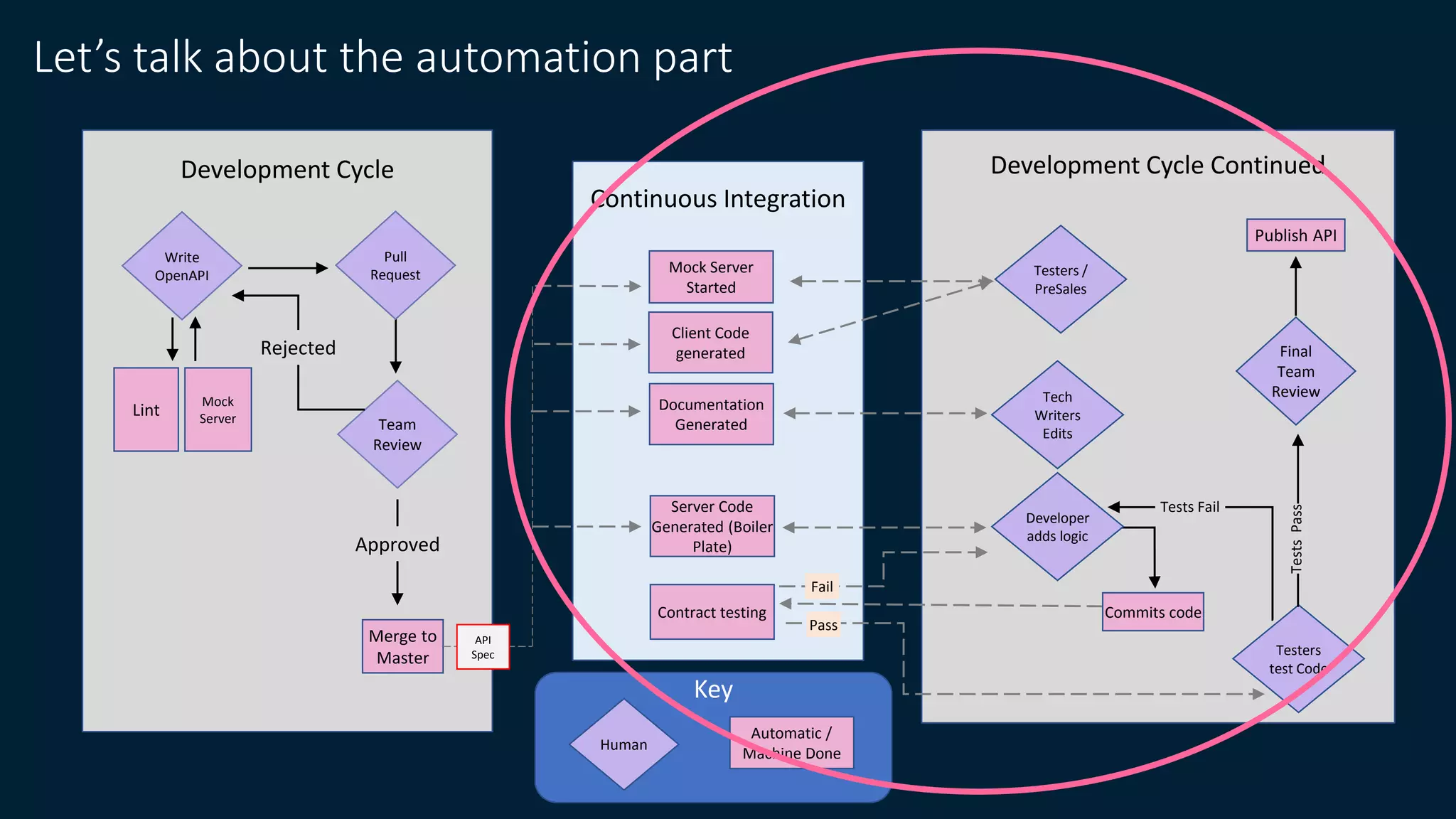The width and height of the screenshot is (1456, 819).
Task: Click the Testers / PreSales diamond
Action: point(1060,279)
